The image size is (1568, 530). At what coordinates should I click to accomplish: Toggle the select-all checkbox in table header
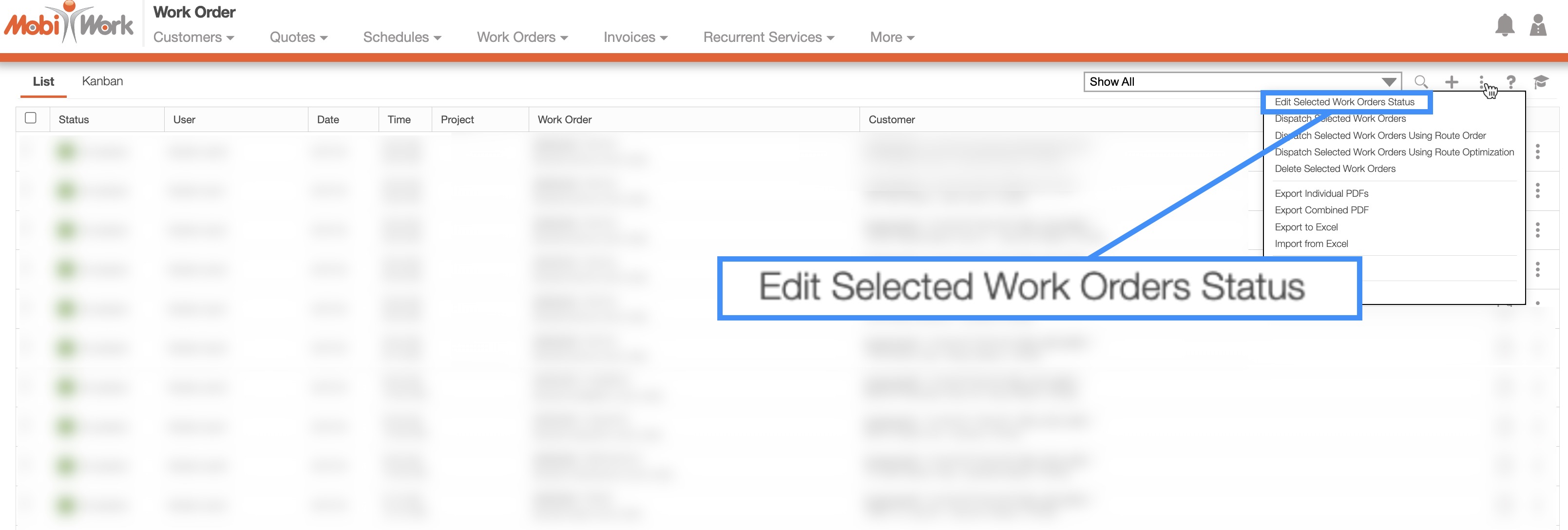[30, 118]
